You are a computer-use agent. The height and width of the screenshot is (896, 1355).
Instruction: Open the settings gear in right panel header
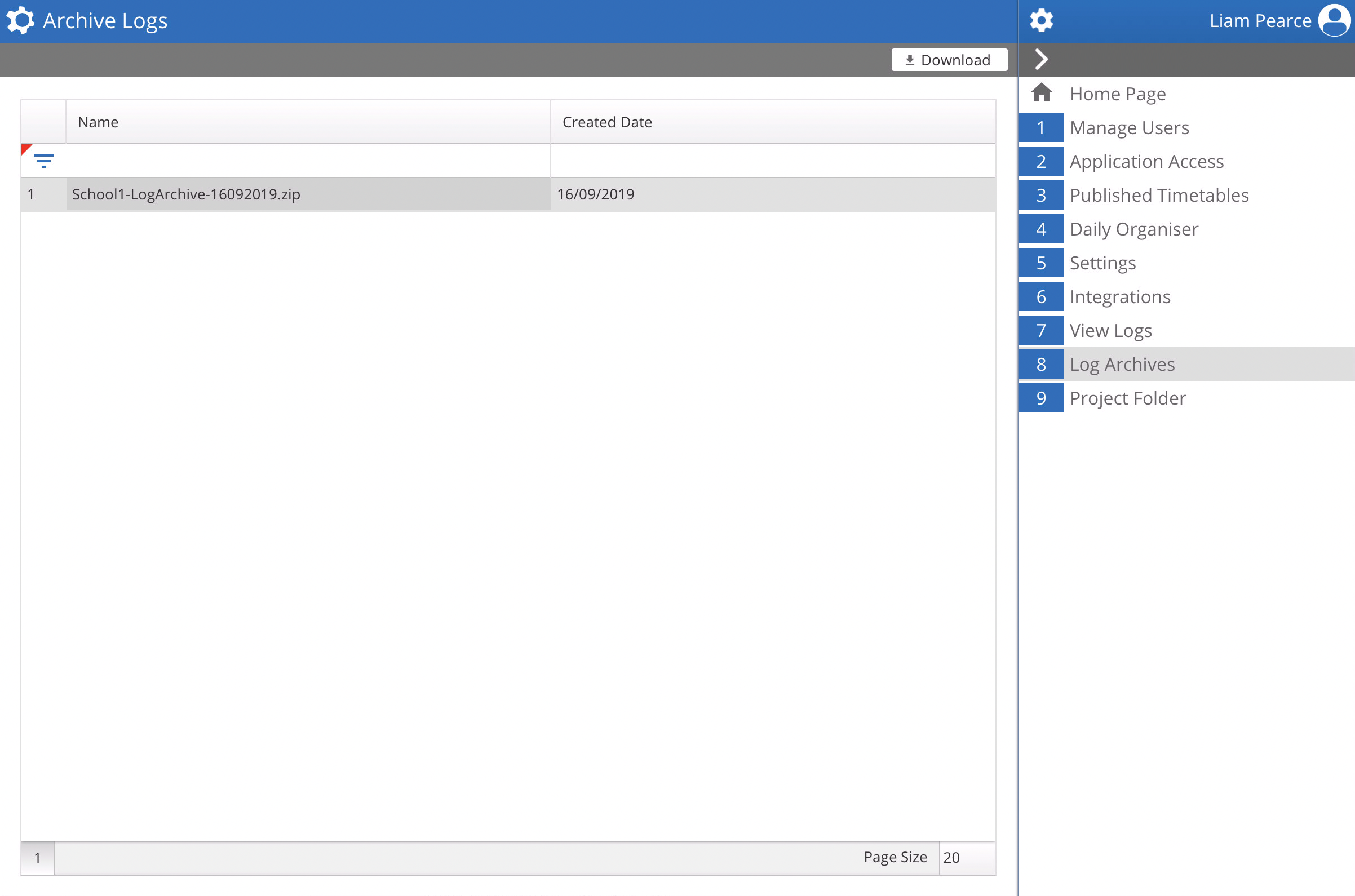(x=1041, y=21)
